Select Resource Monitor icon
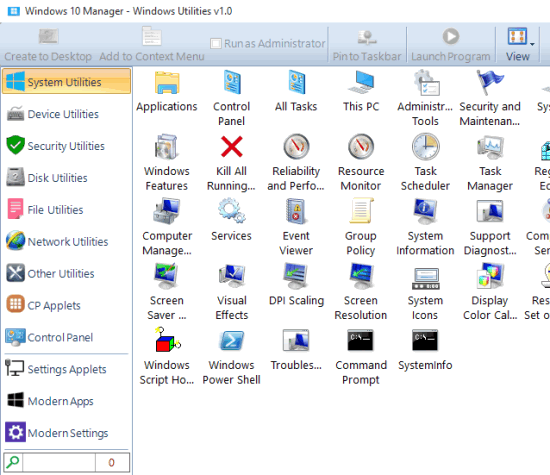 click(x=361, y=147)
